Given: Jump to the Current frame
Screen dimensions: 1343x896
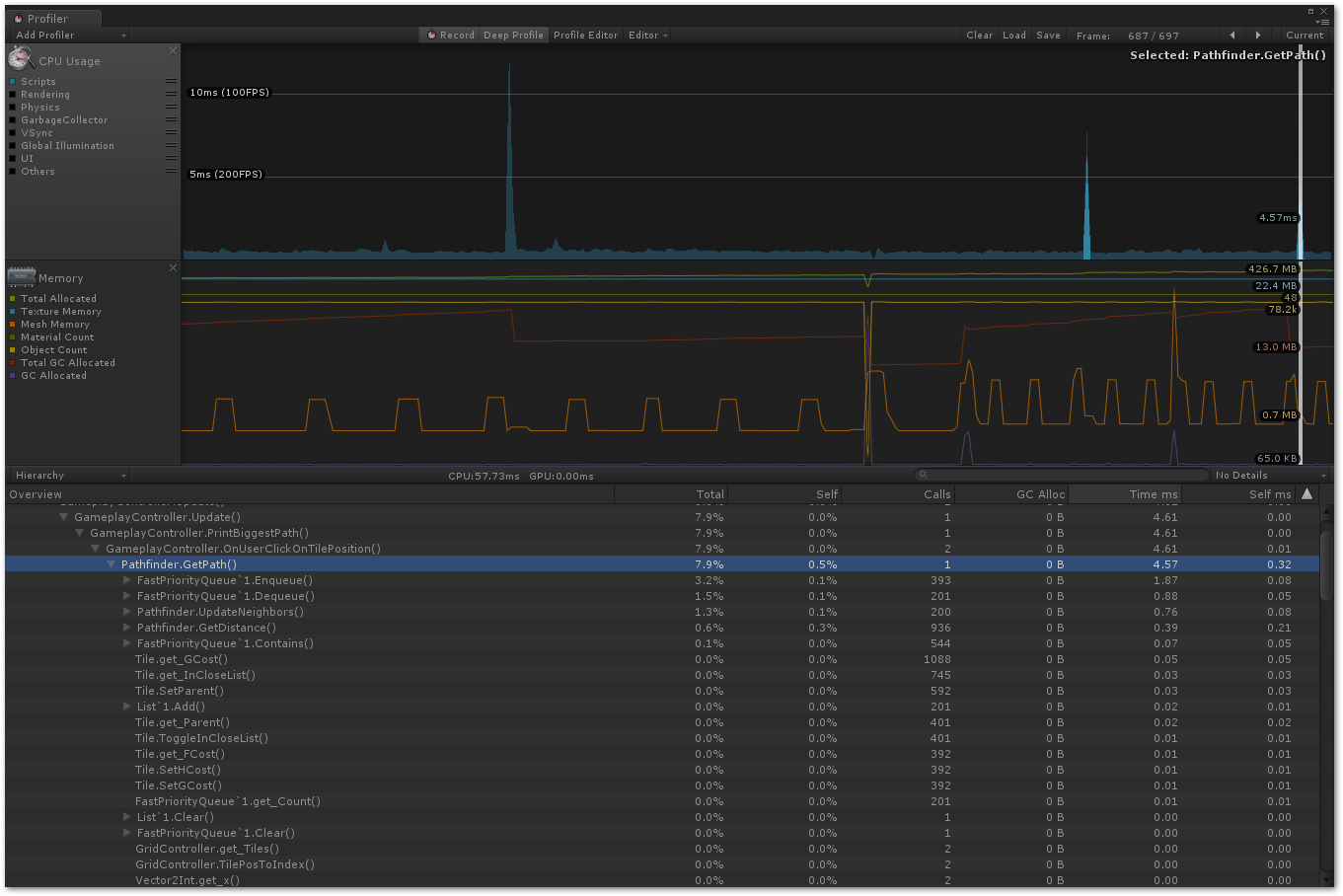Looking at the screenshot, I should point(1304,35).
